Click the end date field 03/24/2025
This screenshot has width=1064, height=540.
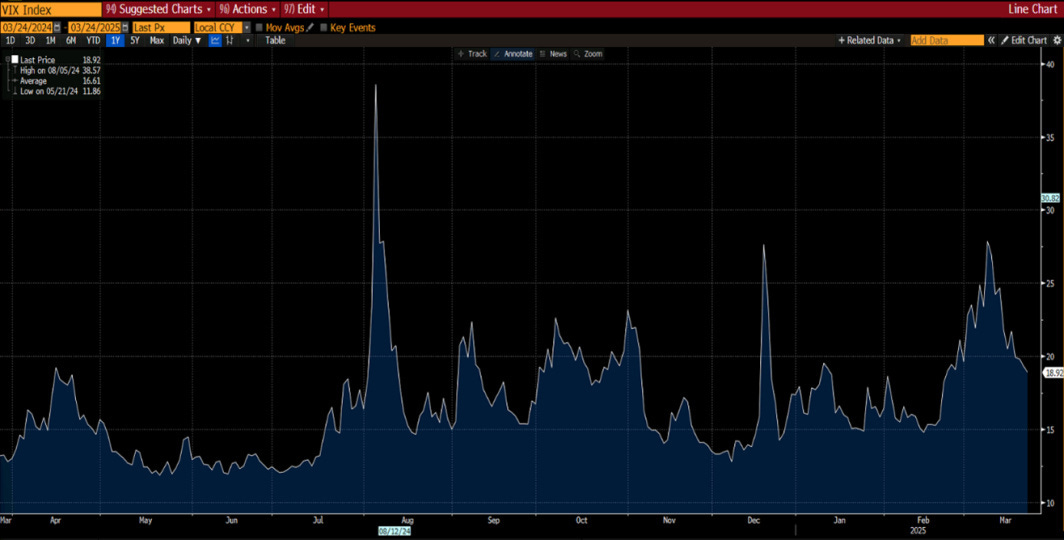click(x=94, y=28)
